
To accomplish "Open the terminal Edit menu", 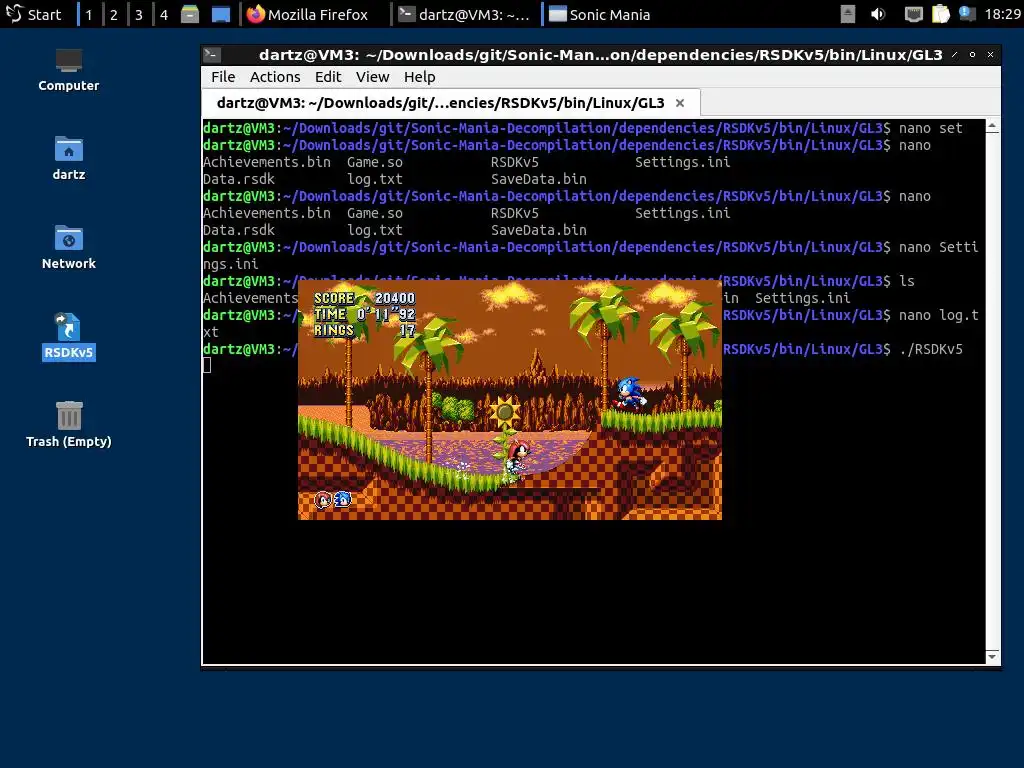I will [328, 77].
